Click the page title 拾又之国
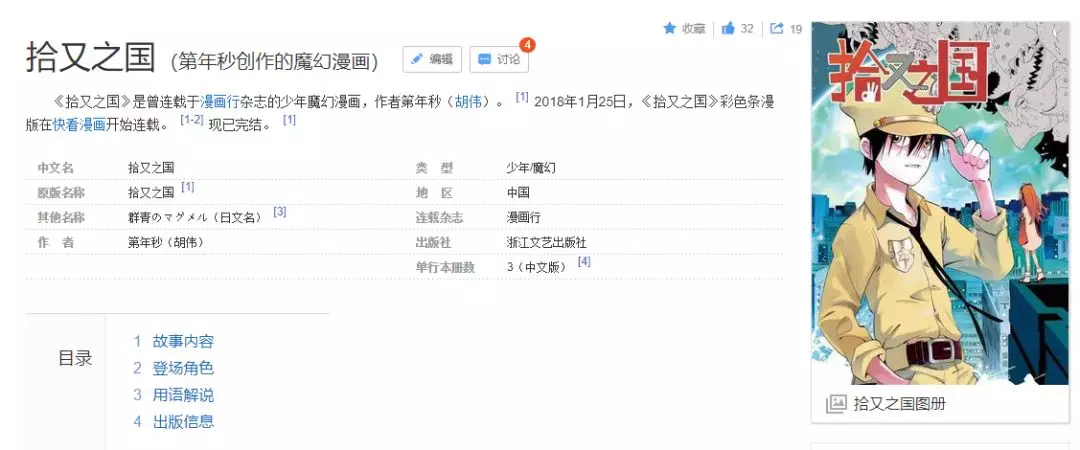This screenshot has height=450, width=1080. [90, 57]
